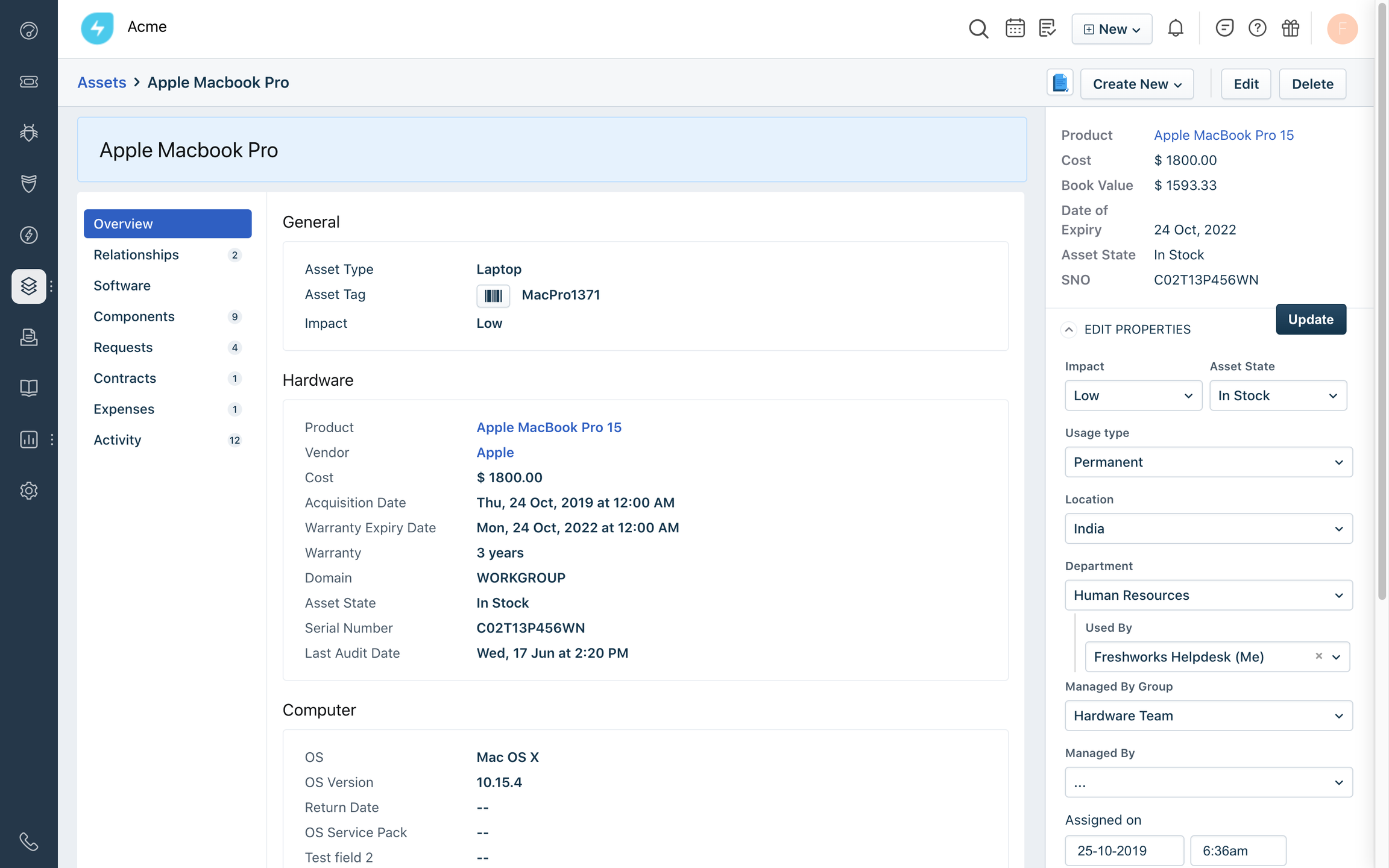Open the user profile avatar
Image resolution: width=1389 pixels, height=868 pixels.
click(x=1342, y=28)
